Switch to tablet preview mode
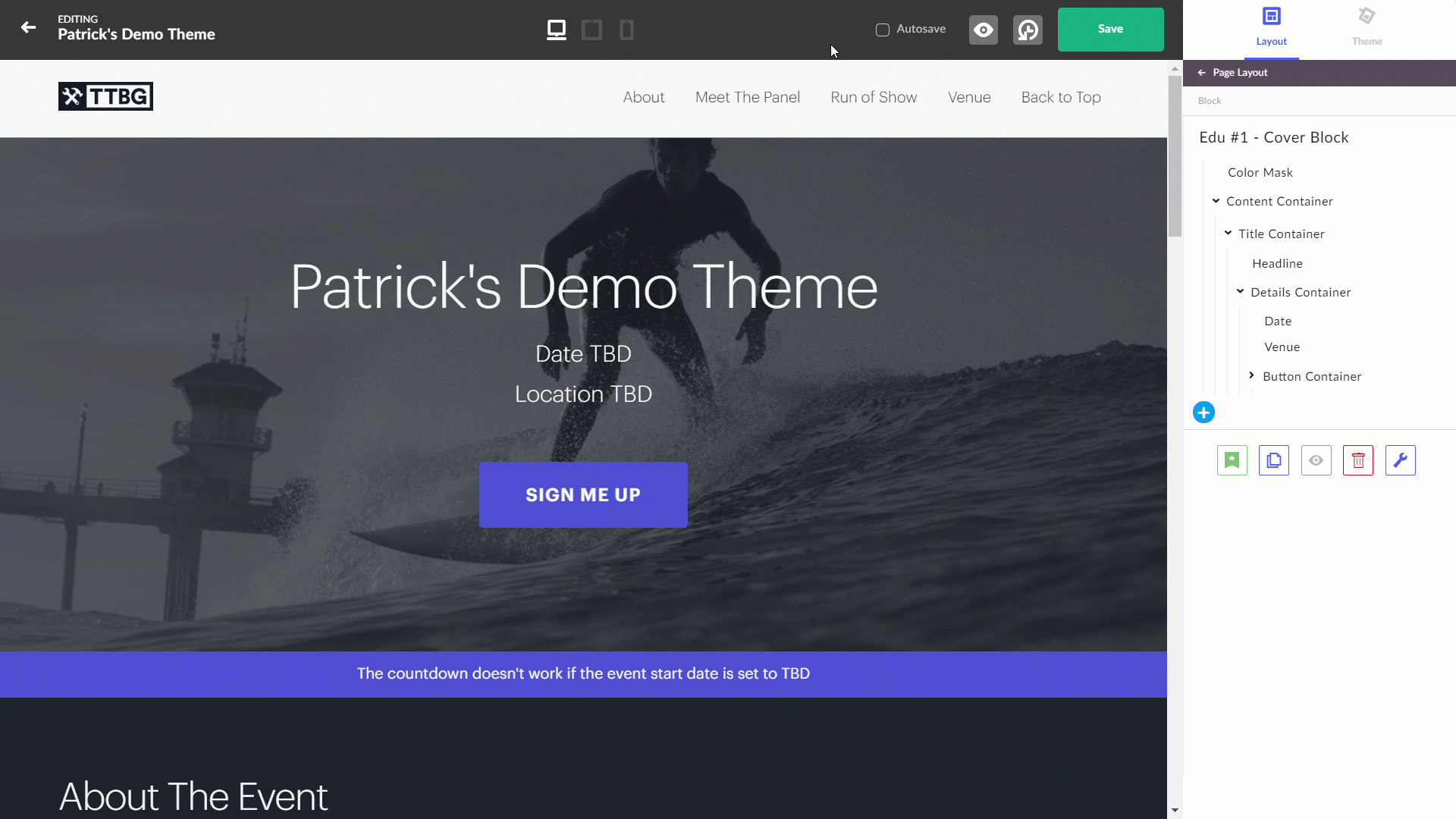1456x819 pixels. [x=591, y=30]
